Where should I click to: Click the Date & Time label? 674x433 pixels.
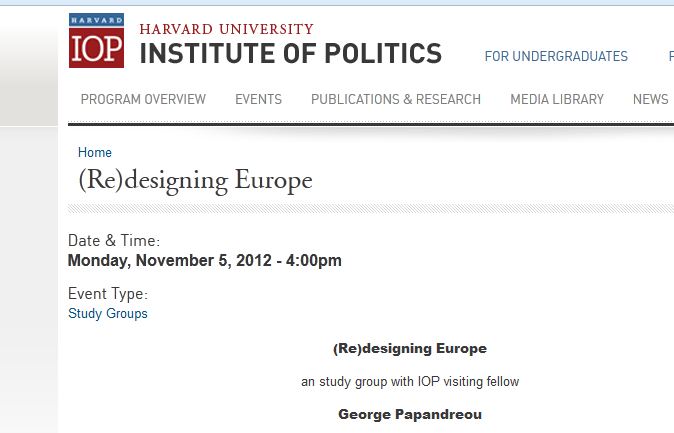point(114,241)
